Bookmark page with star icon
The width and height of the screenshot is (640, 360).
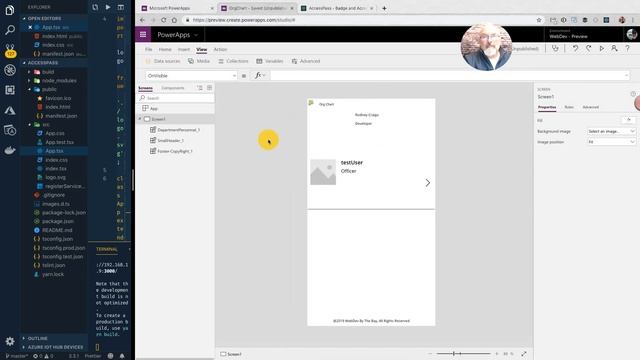[x=539, y=20]
